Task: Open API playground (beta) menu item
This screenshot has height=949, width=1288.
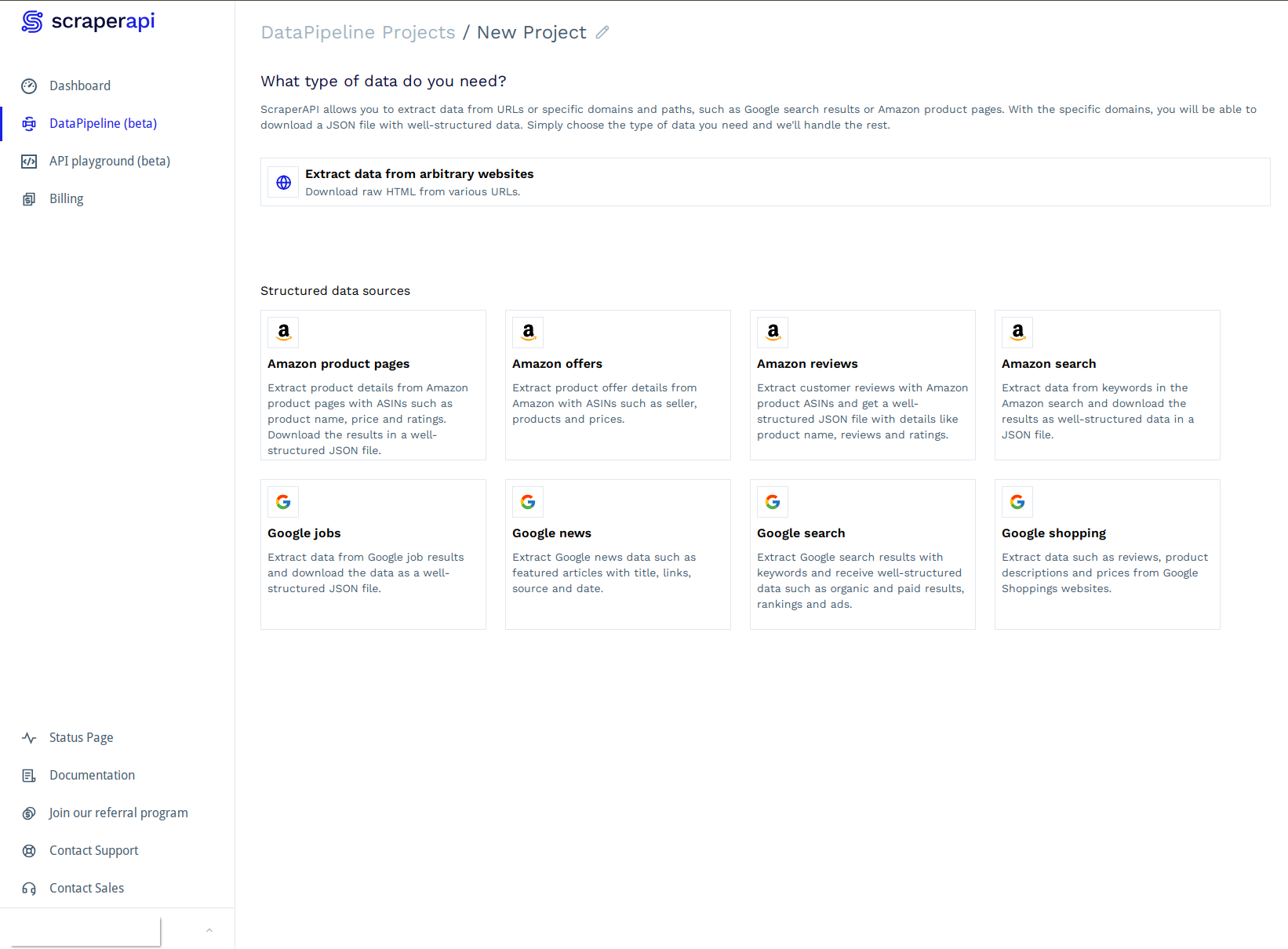Action: 110,161
